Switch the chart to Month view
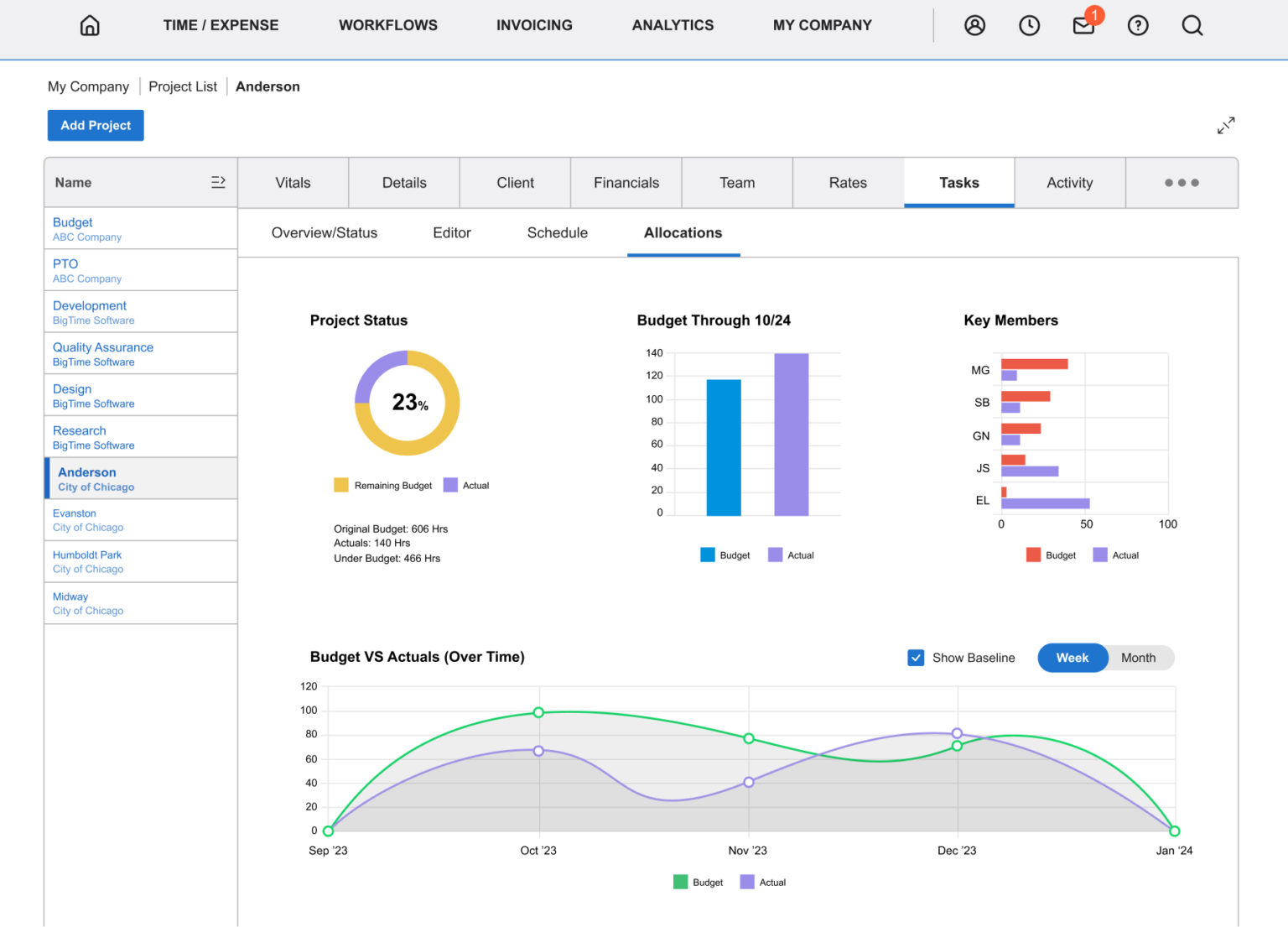This screenshot has width=1288, height=927. click(x=1138, y=658)
